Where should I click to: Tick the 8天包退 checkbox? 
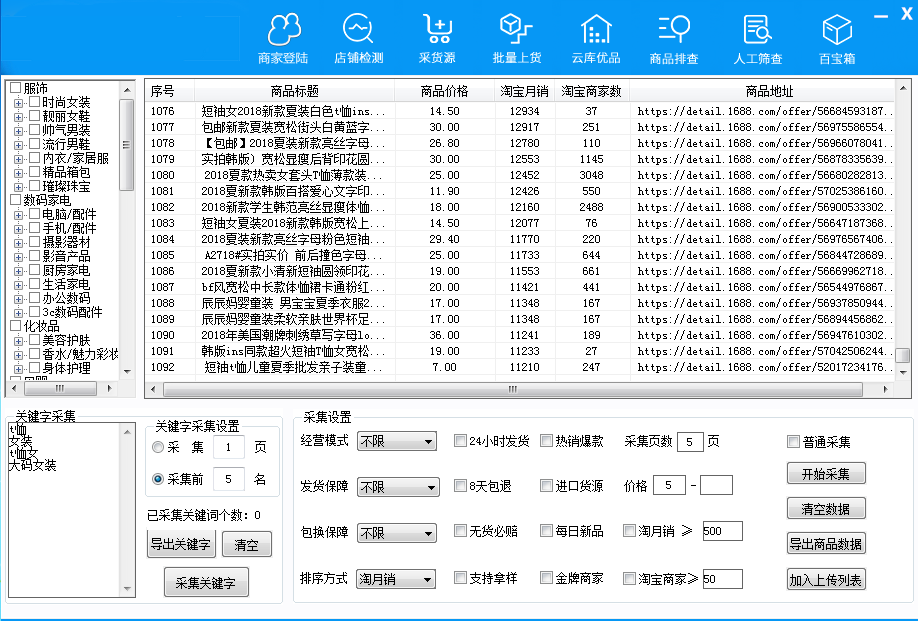[x=460, y=486]
